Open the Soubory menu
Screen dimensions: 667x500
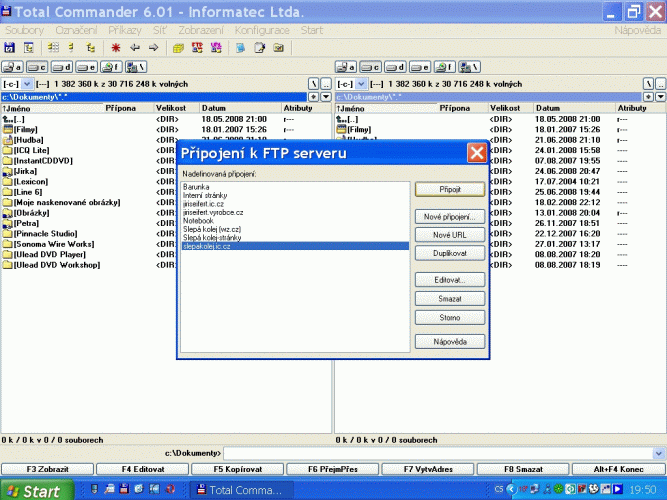[x=25, y=31]
